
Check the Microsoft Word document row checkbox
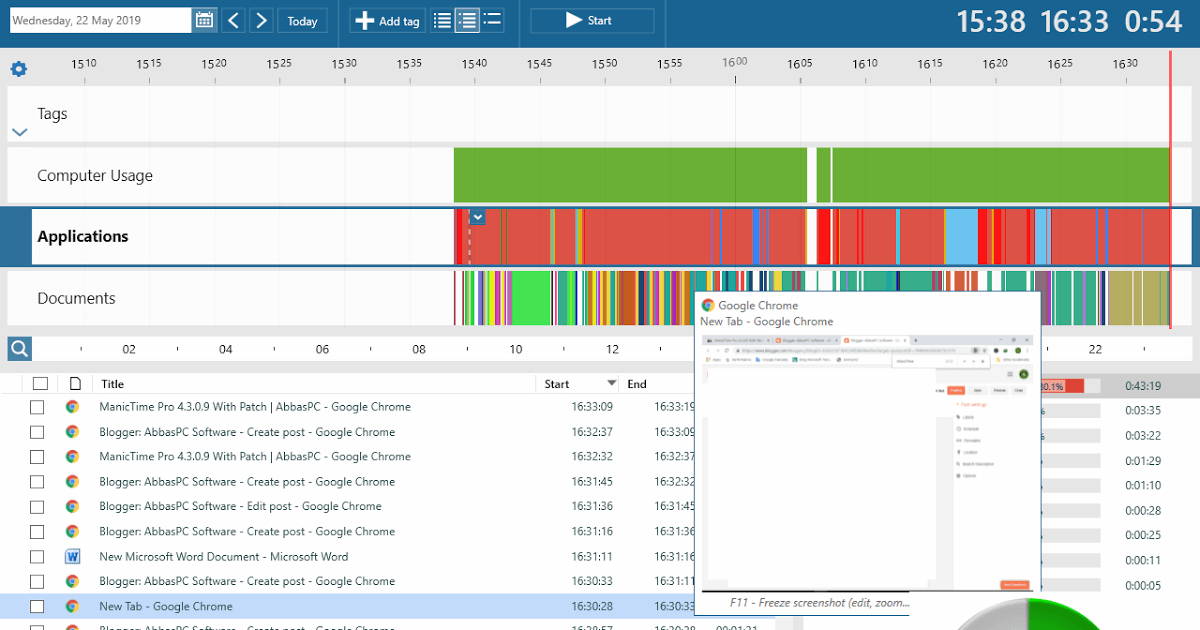[x=37, y=557]
